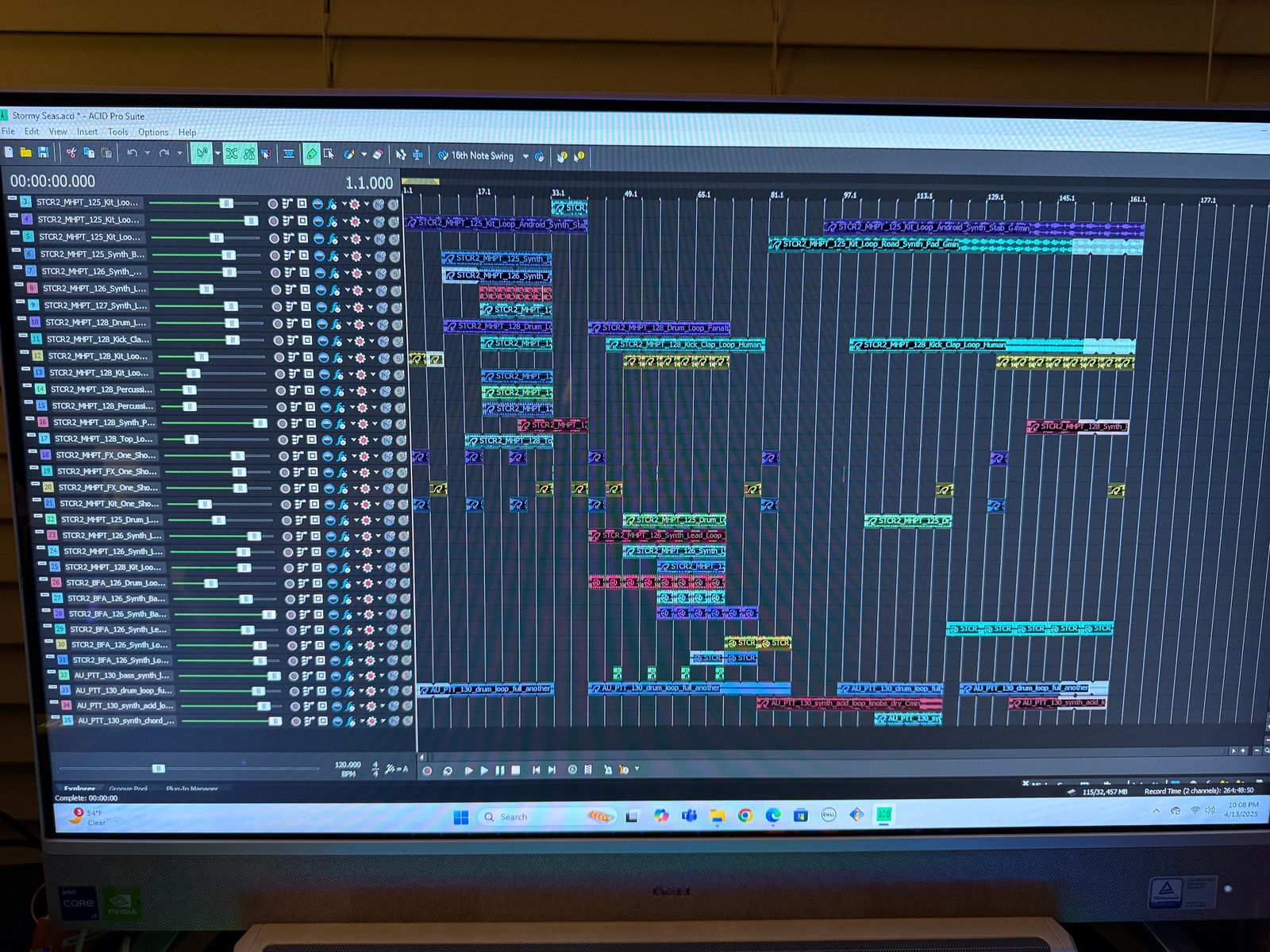Solo track 6 STCR2_MHPT_125_Synth_B

coord(394,256)
